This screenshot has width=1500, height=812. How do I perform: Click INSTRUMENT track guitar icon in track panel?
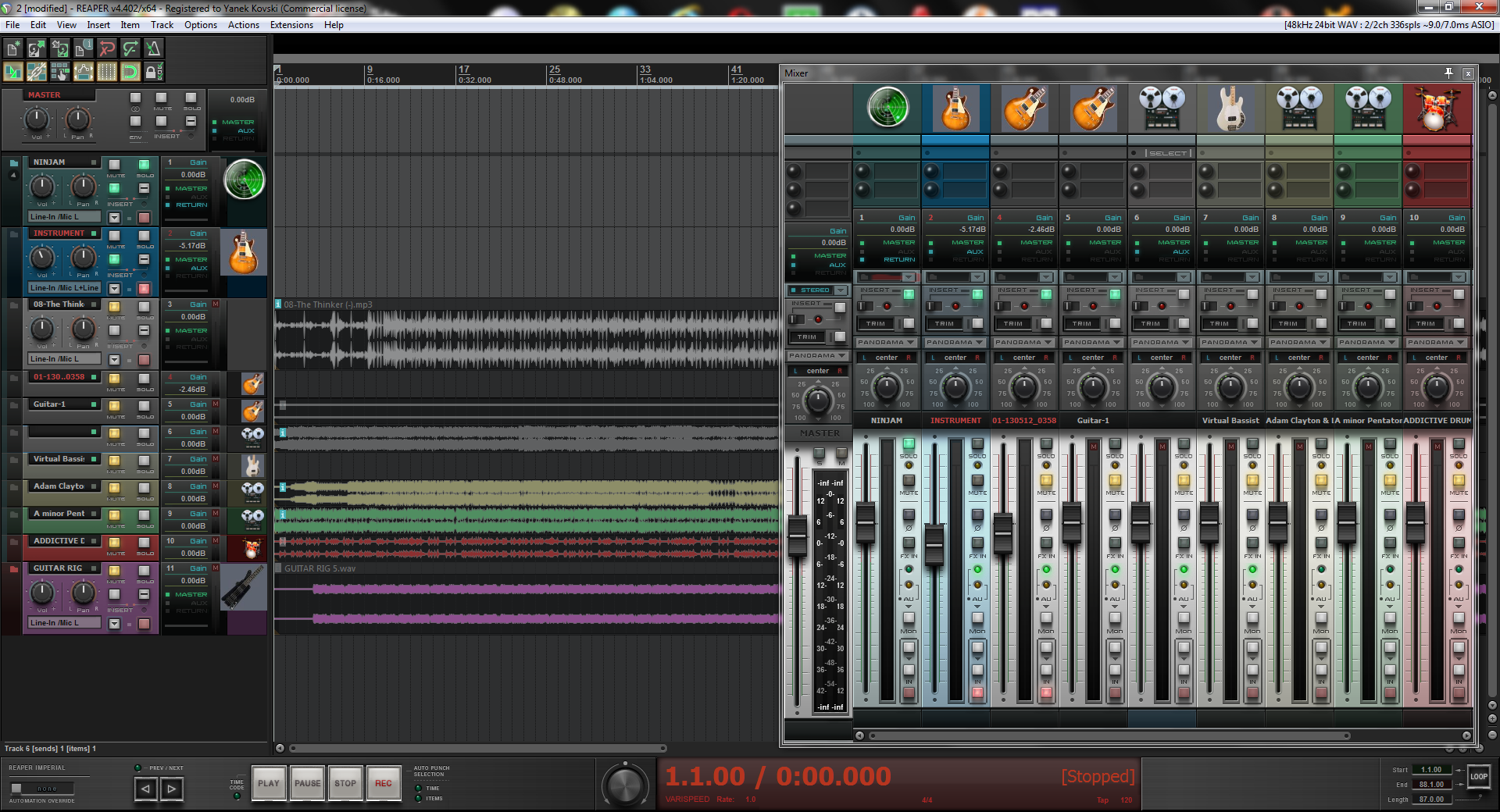point(243,252)
